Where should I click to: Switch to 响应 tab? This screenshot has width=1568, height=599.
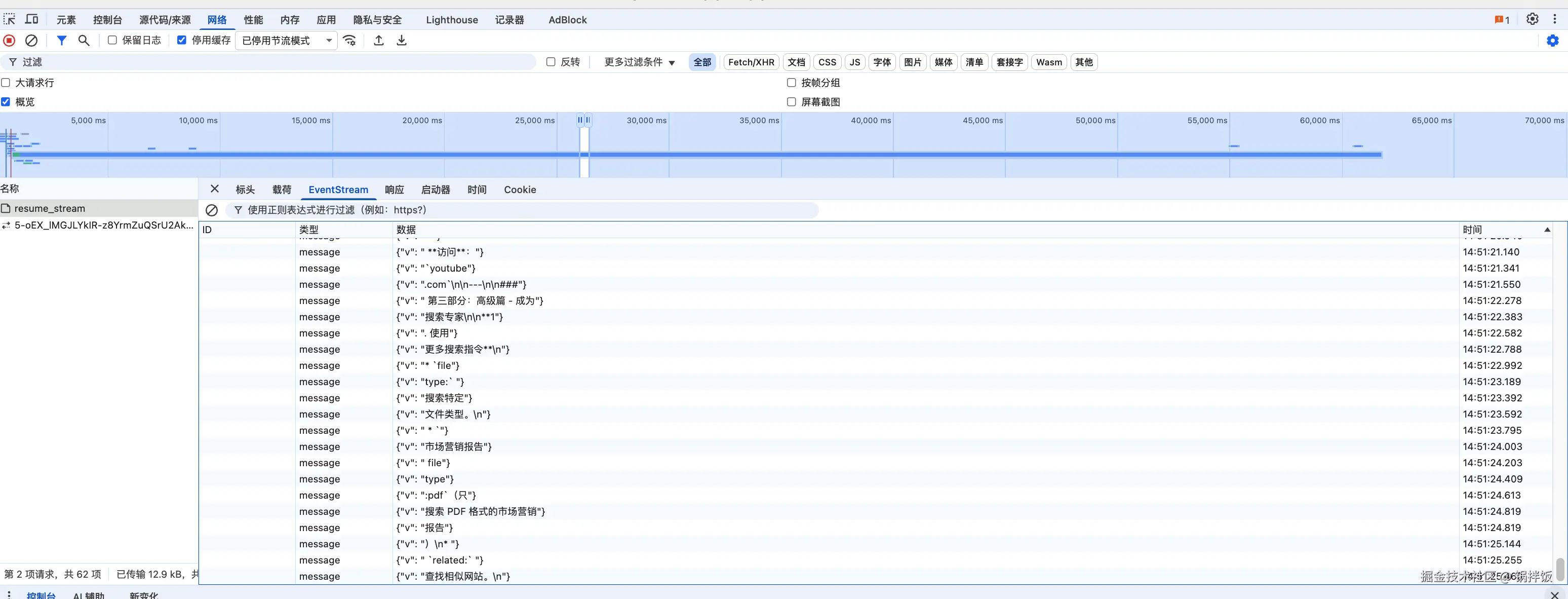tap(394, 190)
